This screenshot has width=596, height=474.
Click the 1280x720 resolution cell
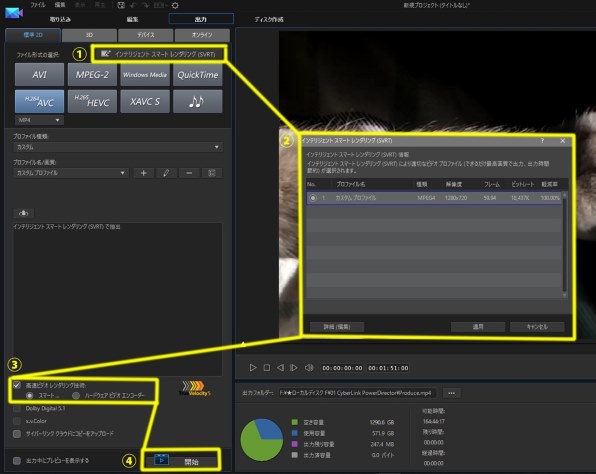pyautogui.click(x=456, y=198)
